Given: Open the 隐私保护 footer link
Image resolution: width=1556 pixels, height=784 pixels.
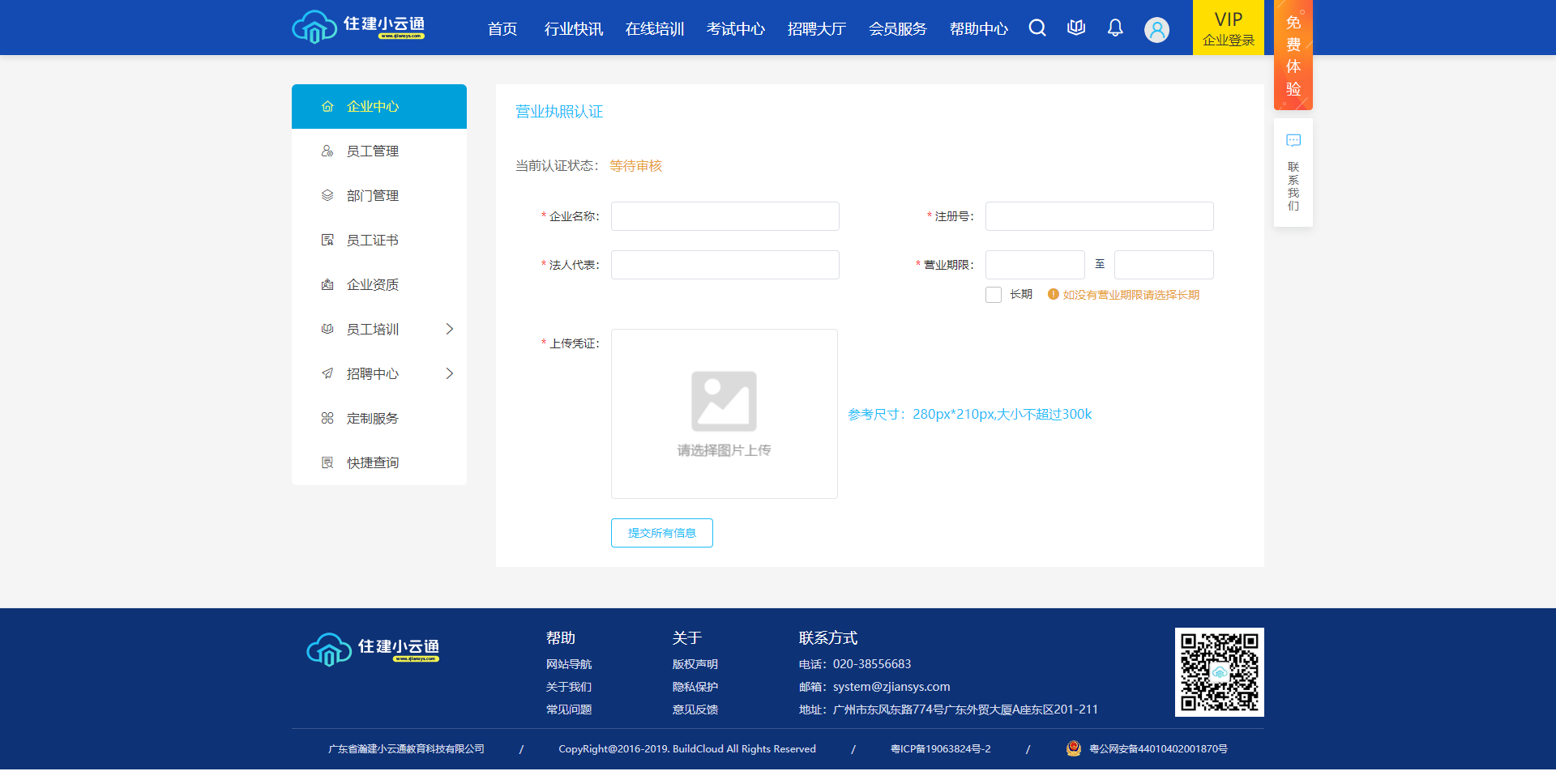Looking at the screenshot, I should click(x=695, y=687).
